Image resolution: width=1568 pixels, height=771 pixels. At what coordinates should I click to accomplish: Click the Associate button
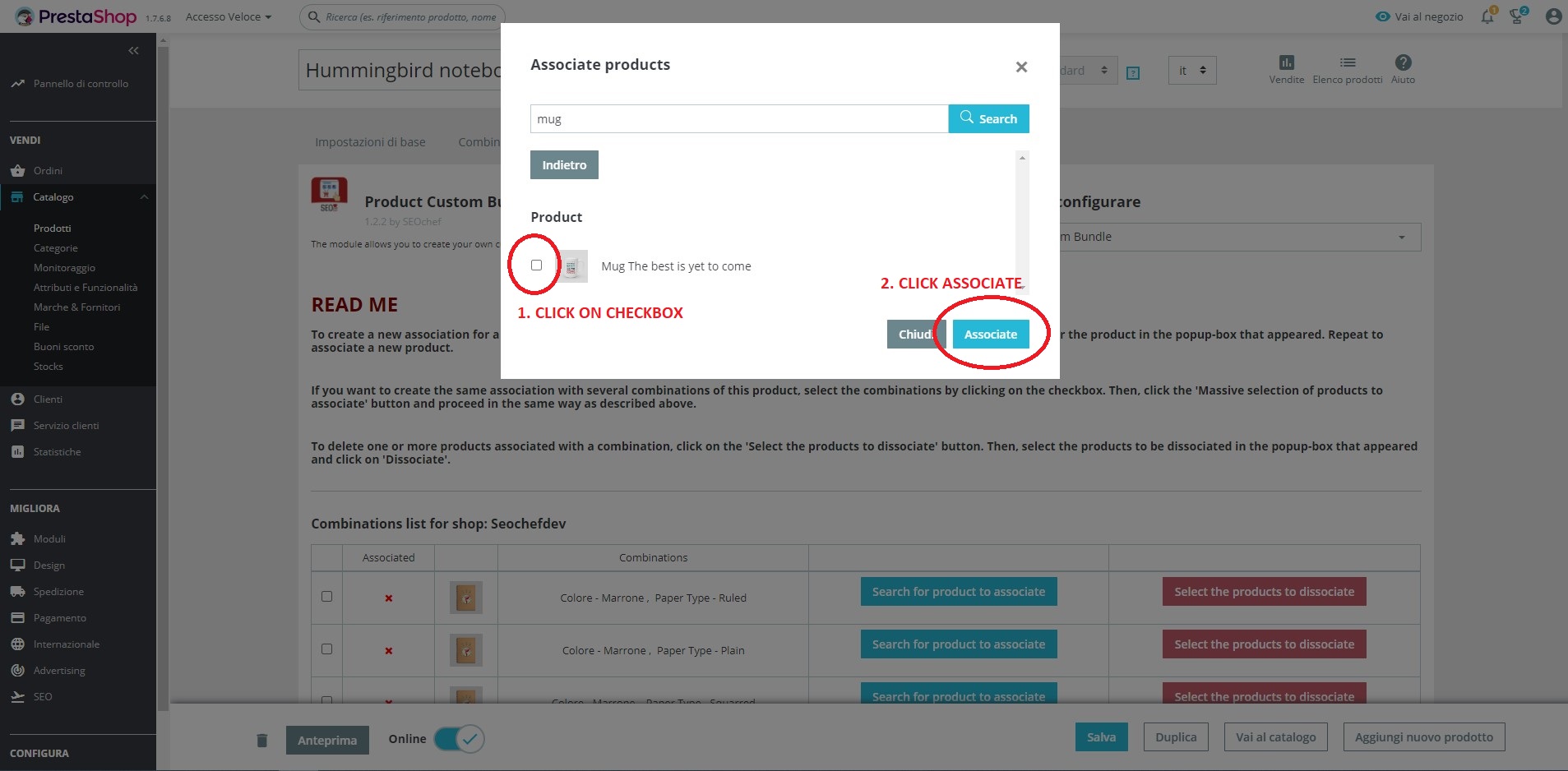click(x=990, y=335)
